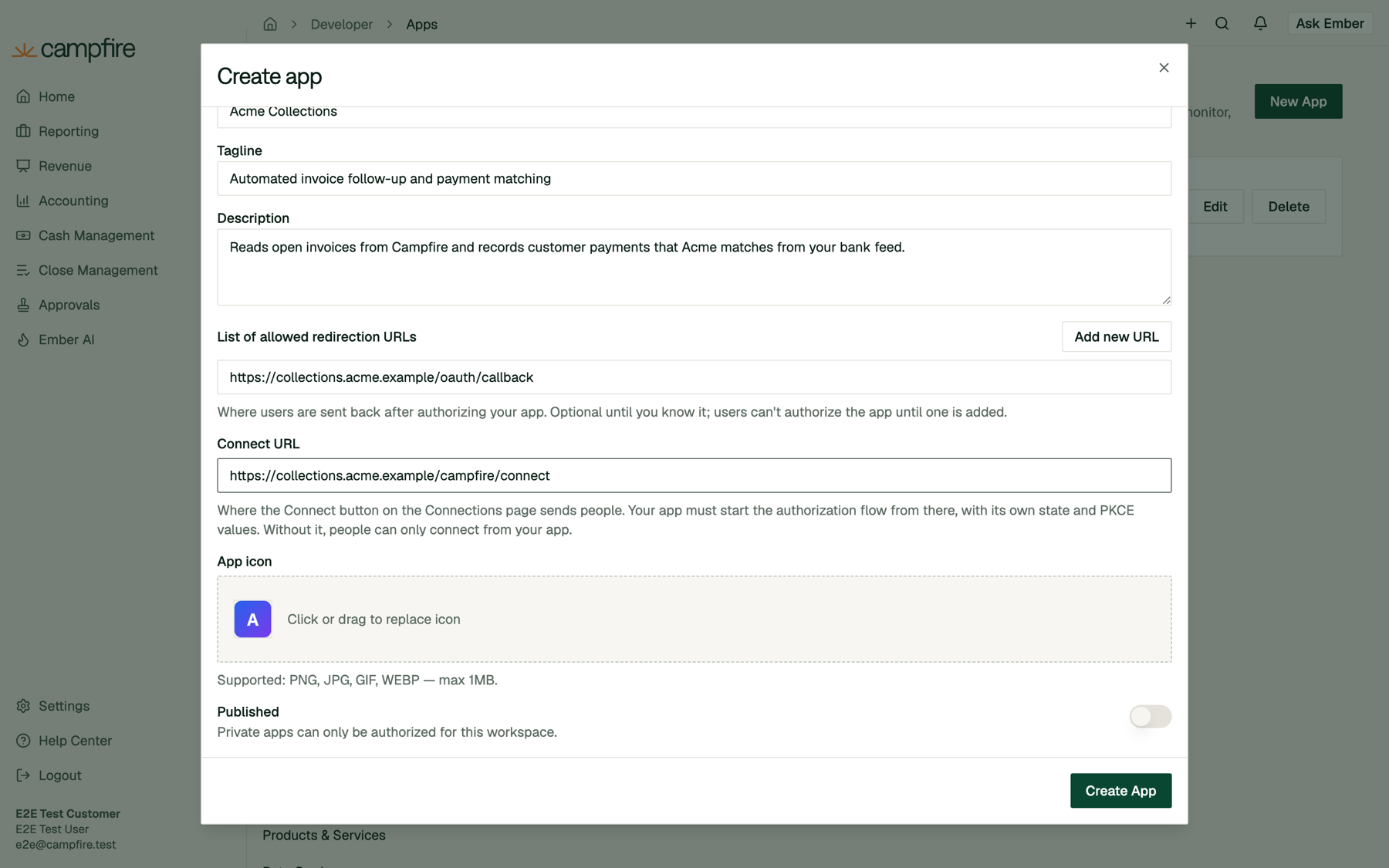Open Settings in sidebar
Screen dimensions: 1389x868
pyautogui.click(x=64, y=706)
